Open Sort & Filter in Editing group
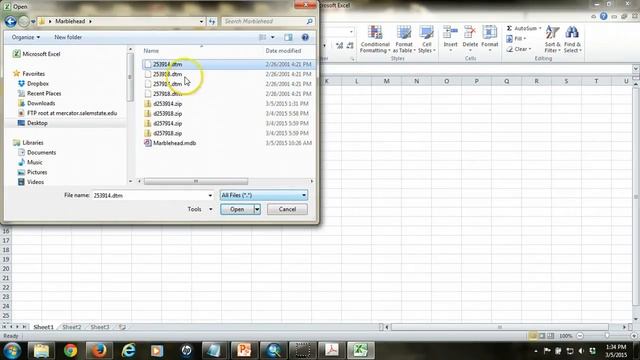This screenshot has width=640, height=360. [x=552, y=39]
